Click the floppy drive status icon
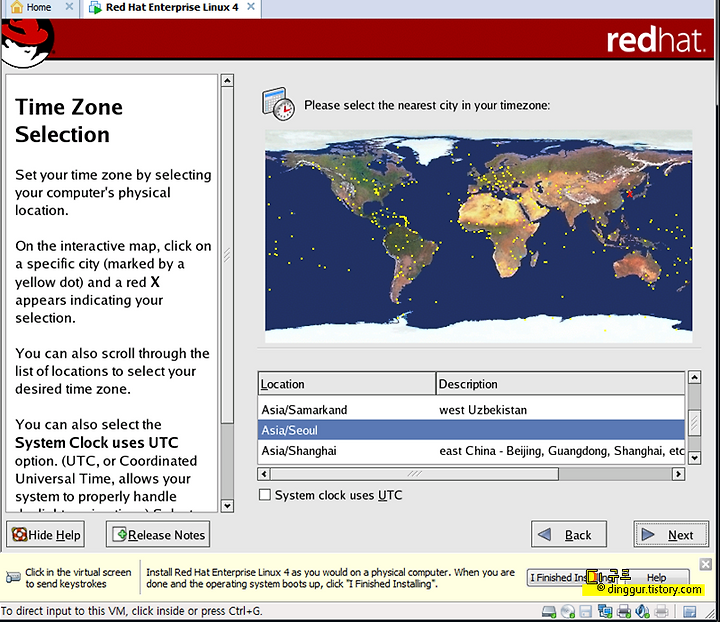Image resolution: width=720 pixels, height=622 pixels. [x=585, y=611]
